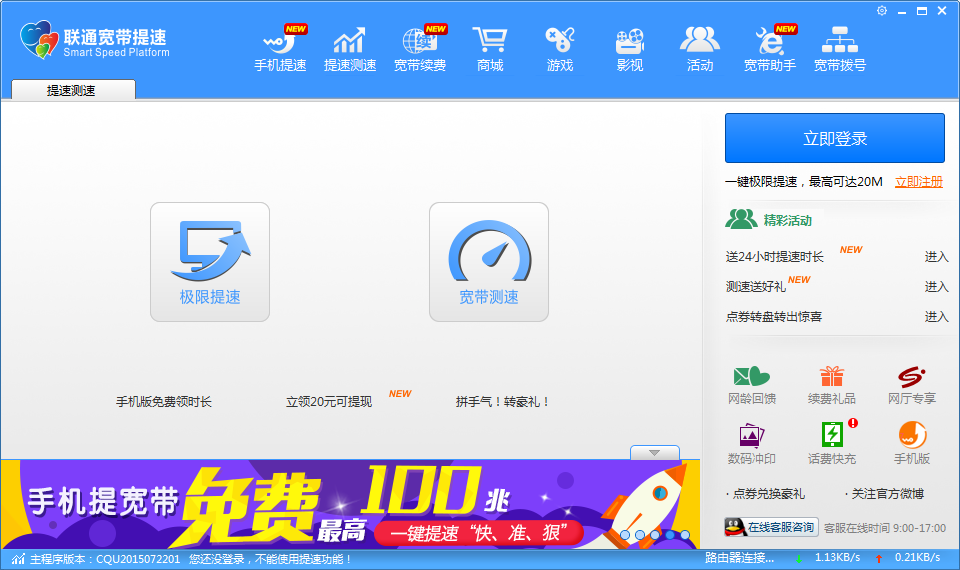Follow the 立即注册 register link
The height and width of the screenshot is (570, 960).
click(918, 182)
